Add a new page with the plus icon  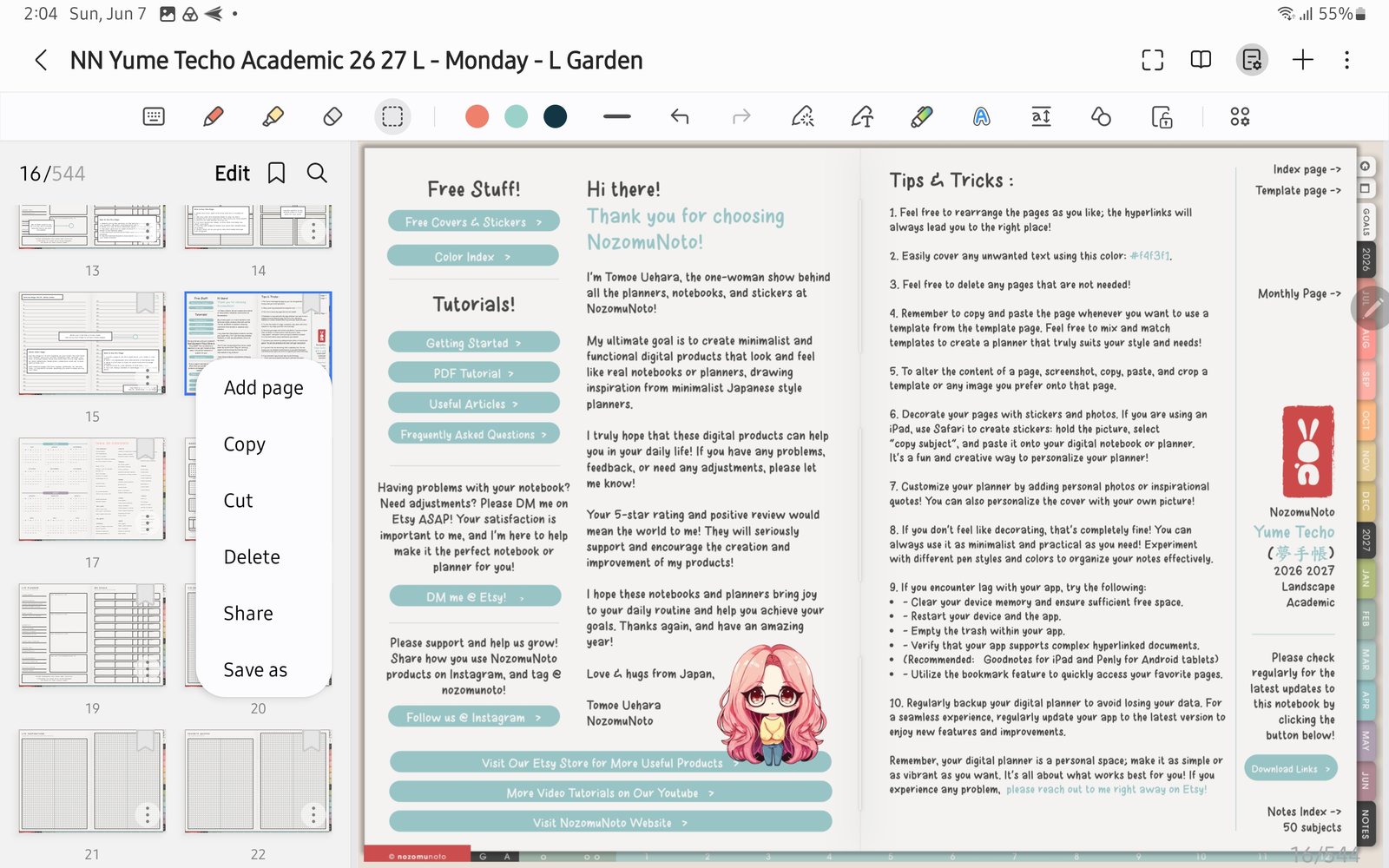pyautogui.click(x=1302, y=60)
